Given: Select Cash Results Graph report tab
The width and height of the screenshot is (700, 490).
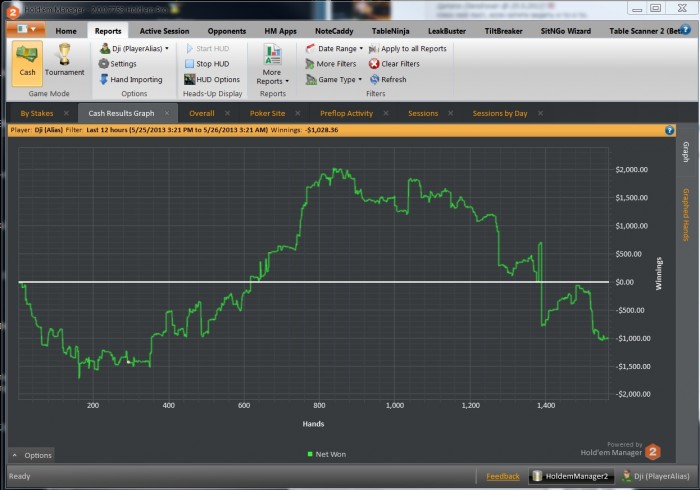Looking at the screenshot, I should coord(121,113).
